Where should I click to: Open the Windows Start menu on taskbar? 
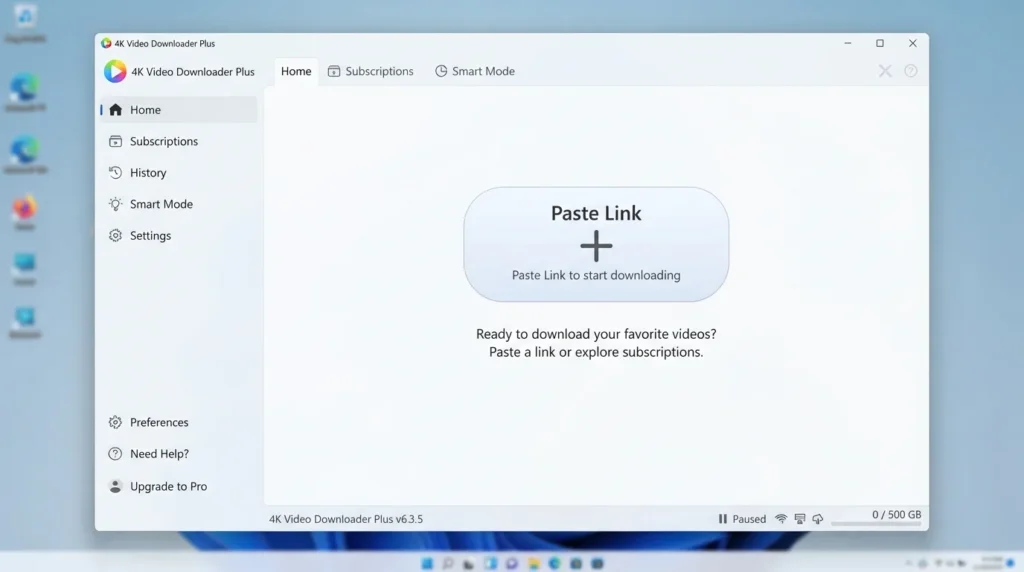[x=427, y=564]
